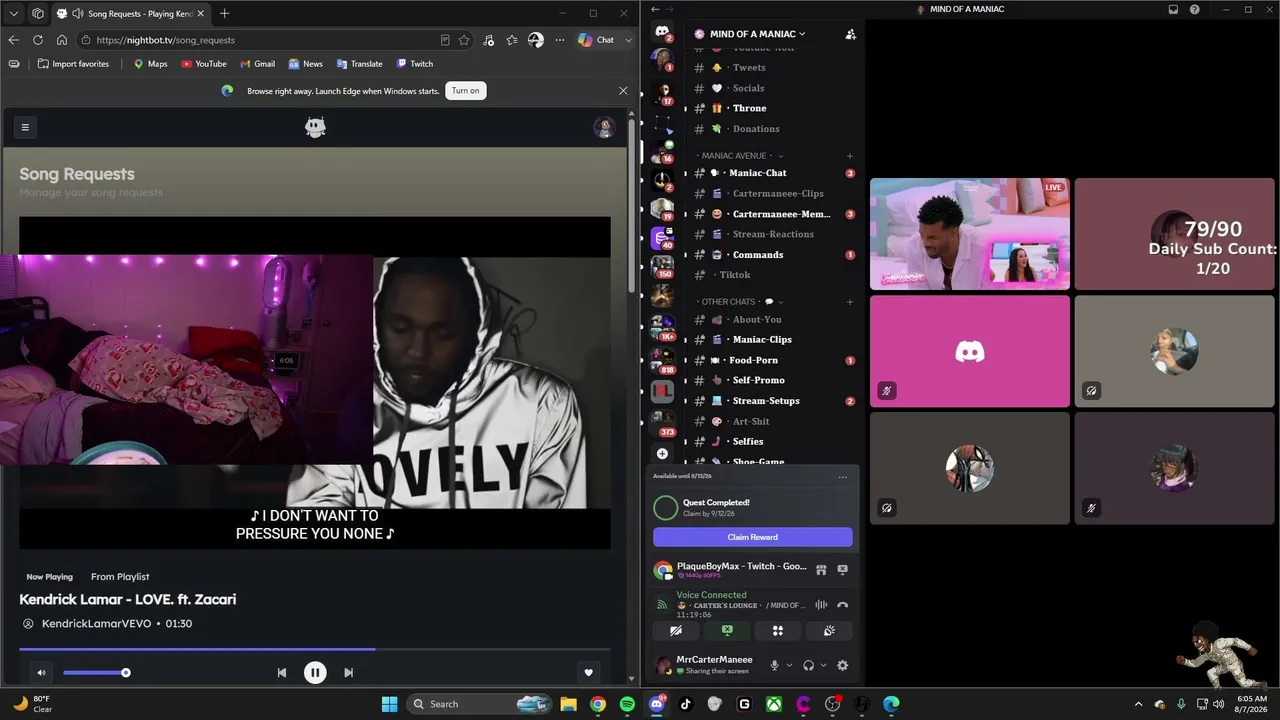This screenshot has width=1280, height=720.
Task: Open the Twitch bookmark in favorites bar
Action: (x=414, y=64)
